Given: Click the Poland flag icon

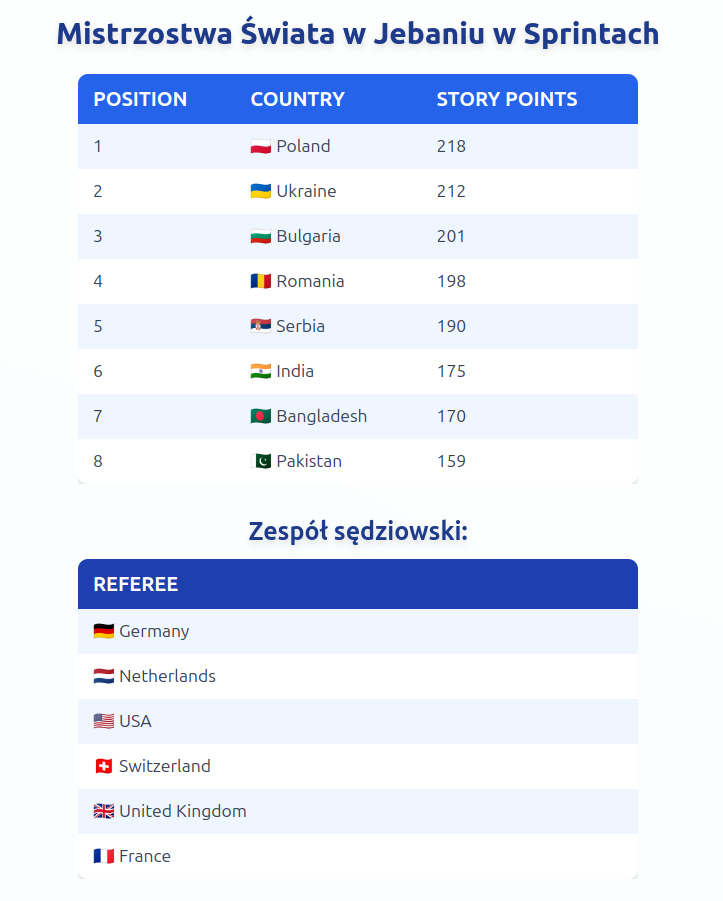Looking at the screenshot, I should tap(261, 147).
